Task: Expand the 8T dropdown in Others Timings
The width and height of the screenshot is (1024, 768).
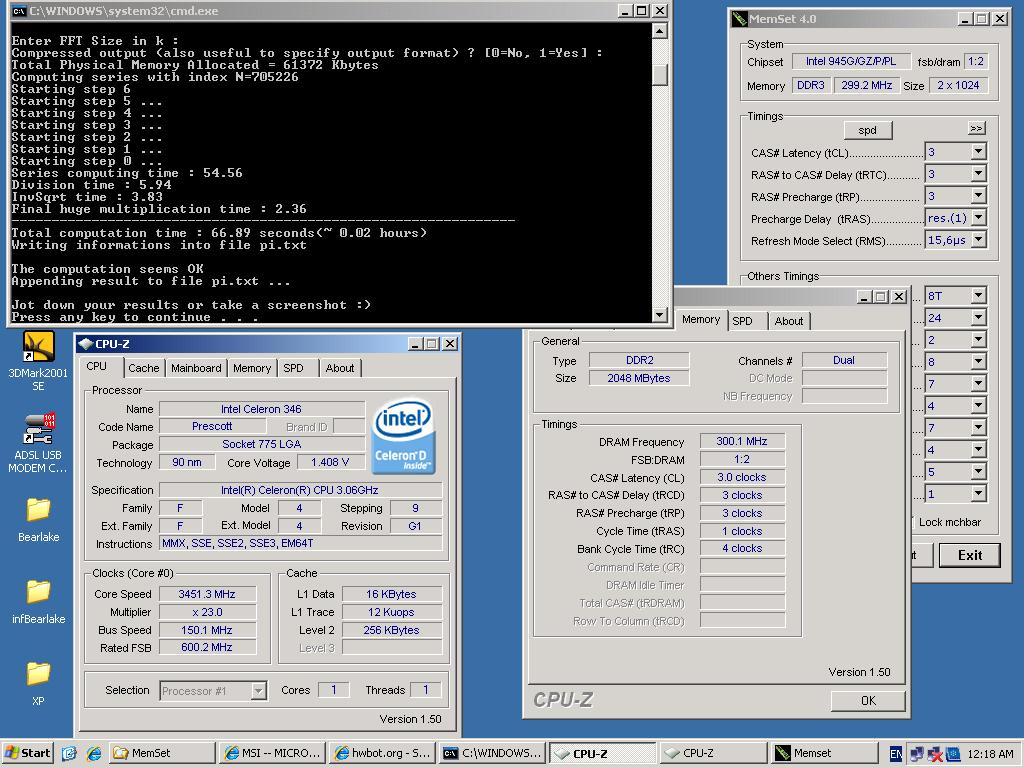Action: tap(978, 296)
